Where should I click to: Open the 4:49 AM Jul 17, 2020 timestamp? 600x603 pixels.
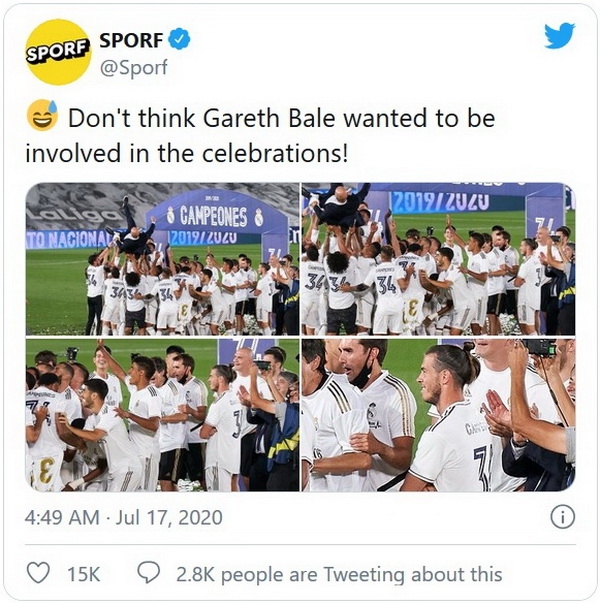click(123, 517)
